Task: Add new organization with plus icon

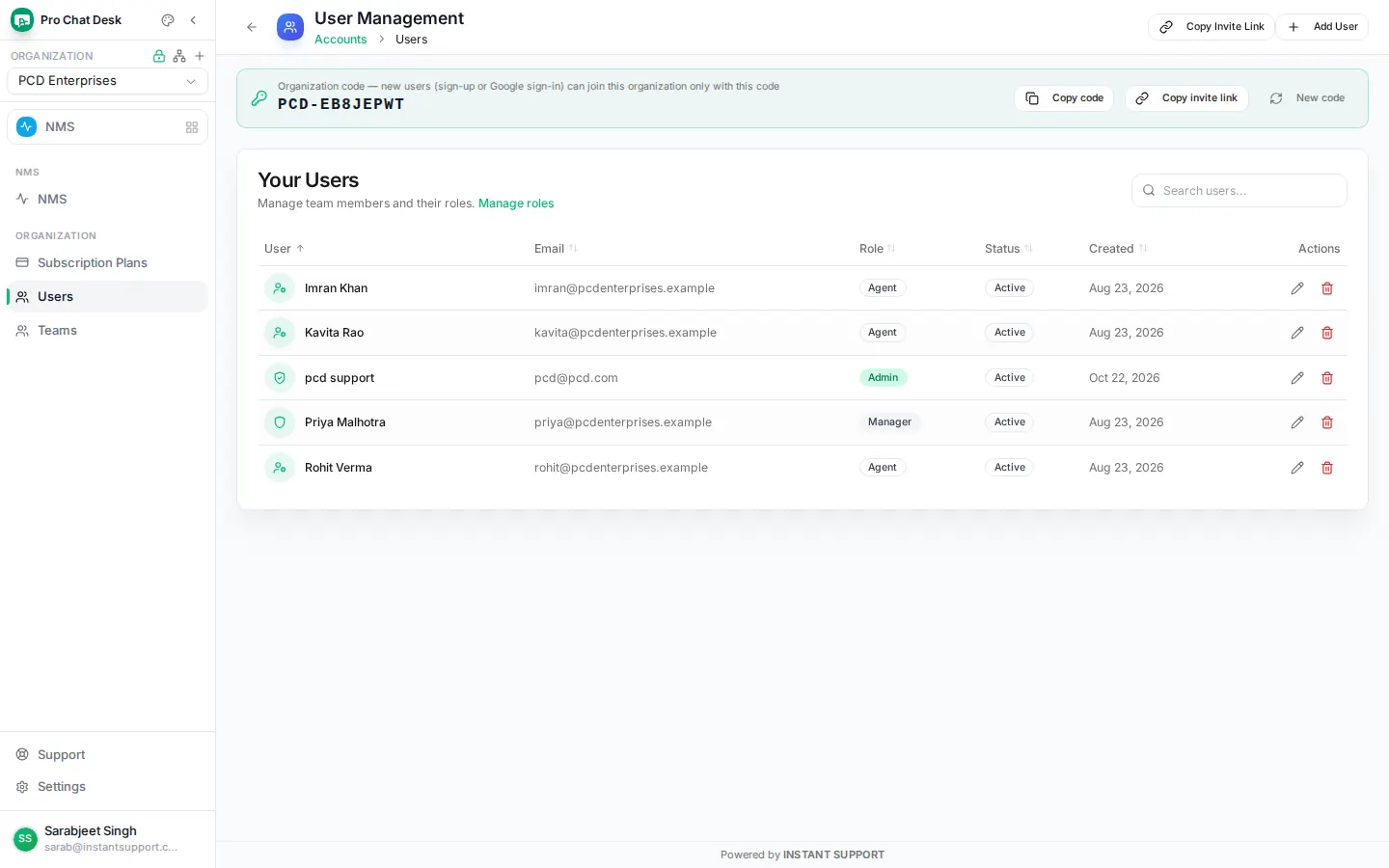Action: coord(200,56)
